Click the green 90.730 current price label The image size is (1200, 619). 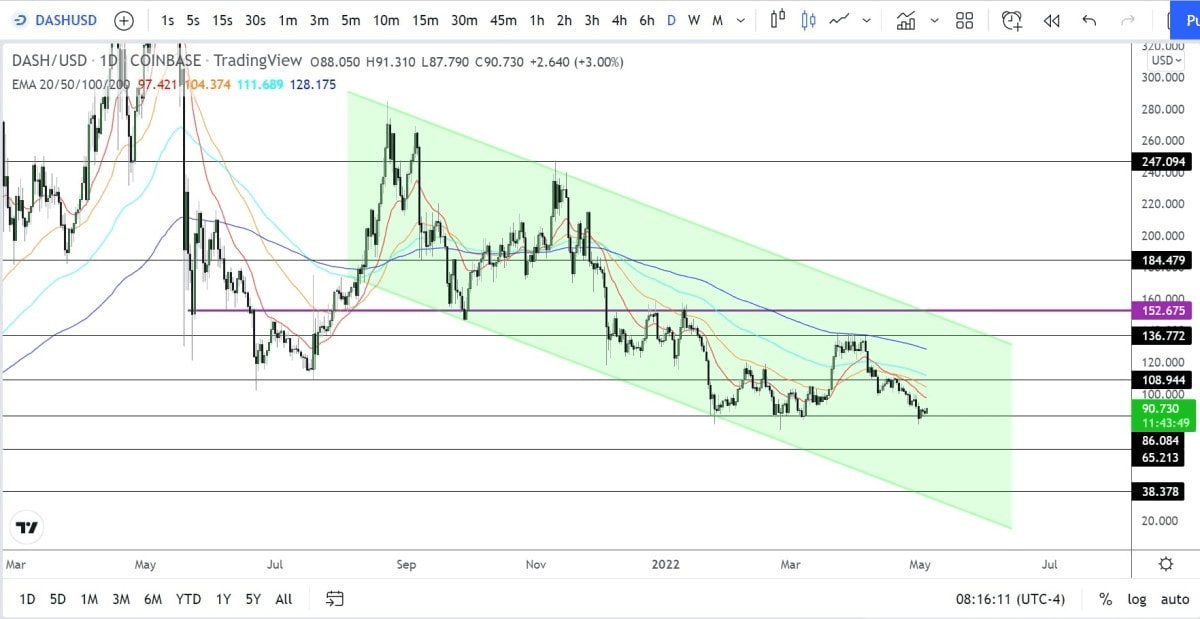1163,415
